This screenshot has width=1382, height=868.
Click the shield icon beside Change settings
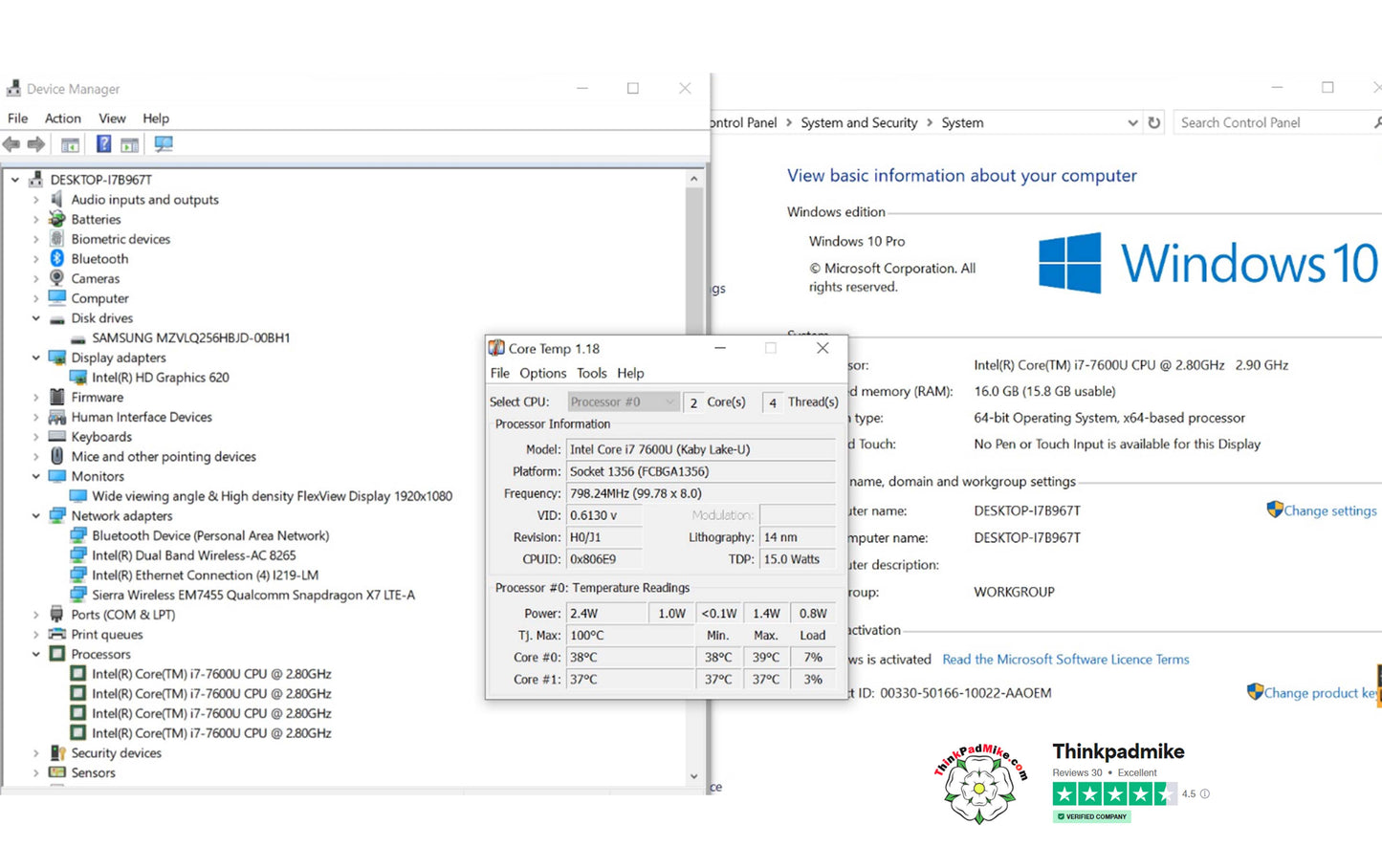(x=1274, y=510)
